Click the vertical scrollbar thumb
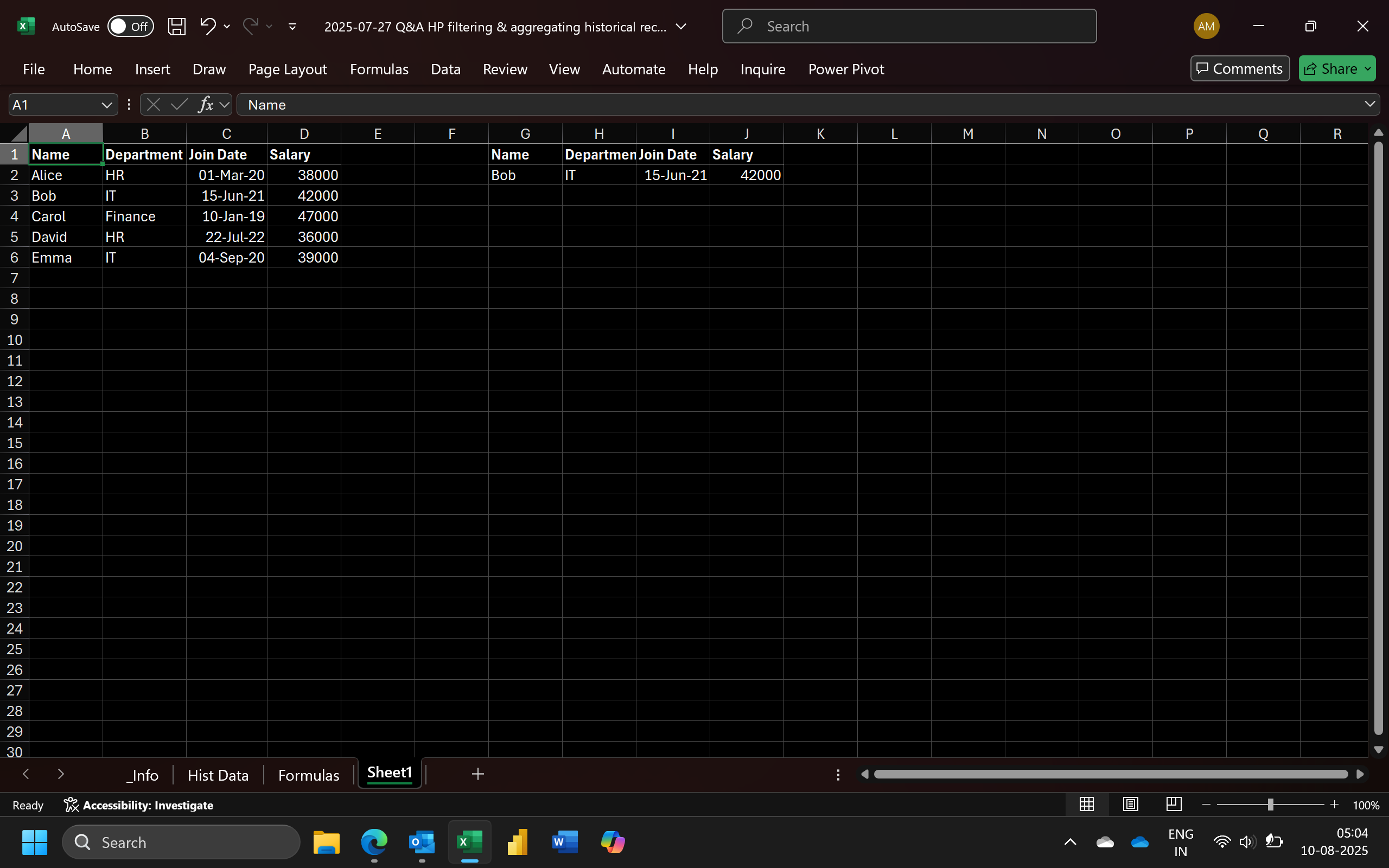 click(x=1378, y=438)
